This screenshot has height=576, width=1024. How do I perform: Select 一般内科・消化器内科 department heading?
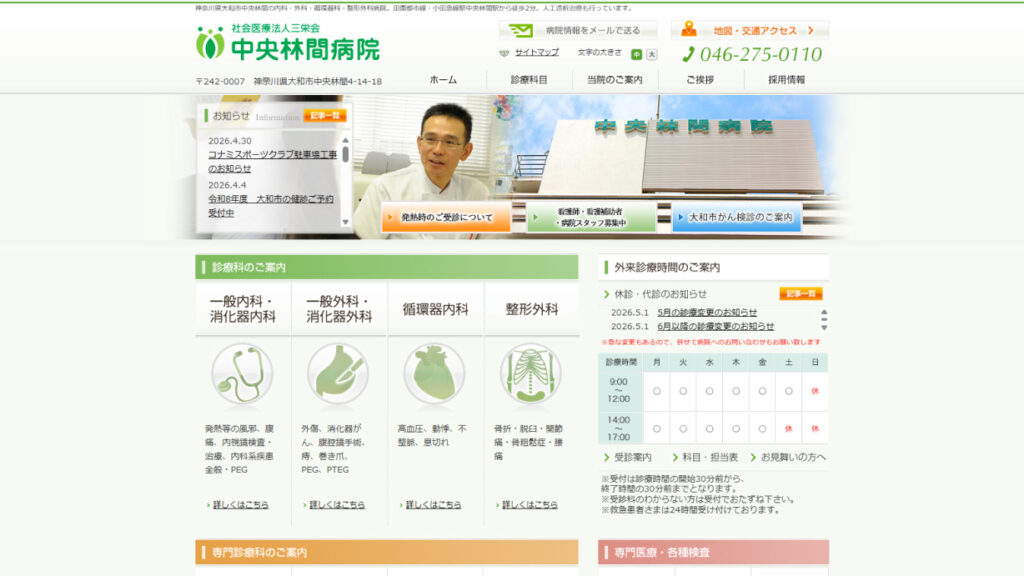[x=243, y=309]
